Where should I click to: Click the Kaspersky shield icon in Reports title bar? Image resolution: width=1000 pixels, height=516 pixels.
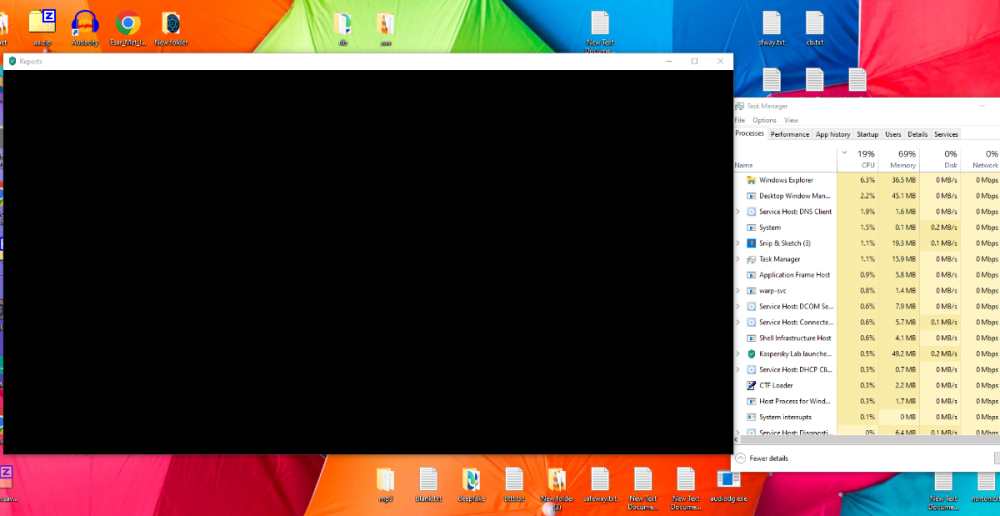click(12, 61)
